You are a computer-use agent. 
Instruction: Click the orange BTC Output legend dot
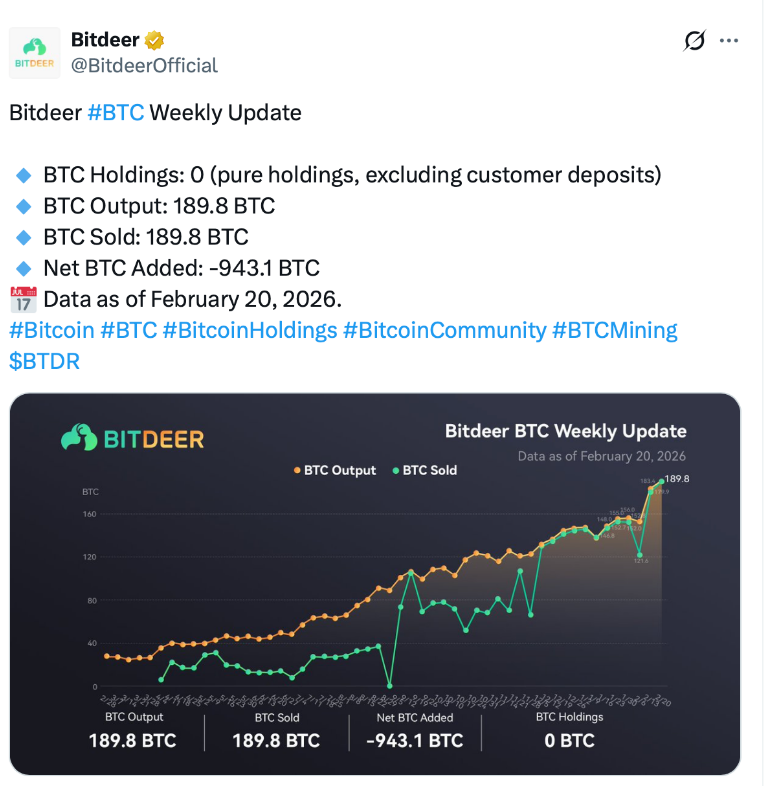(x=297, y=470)
